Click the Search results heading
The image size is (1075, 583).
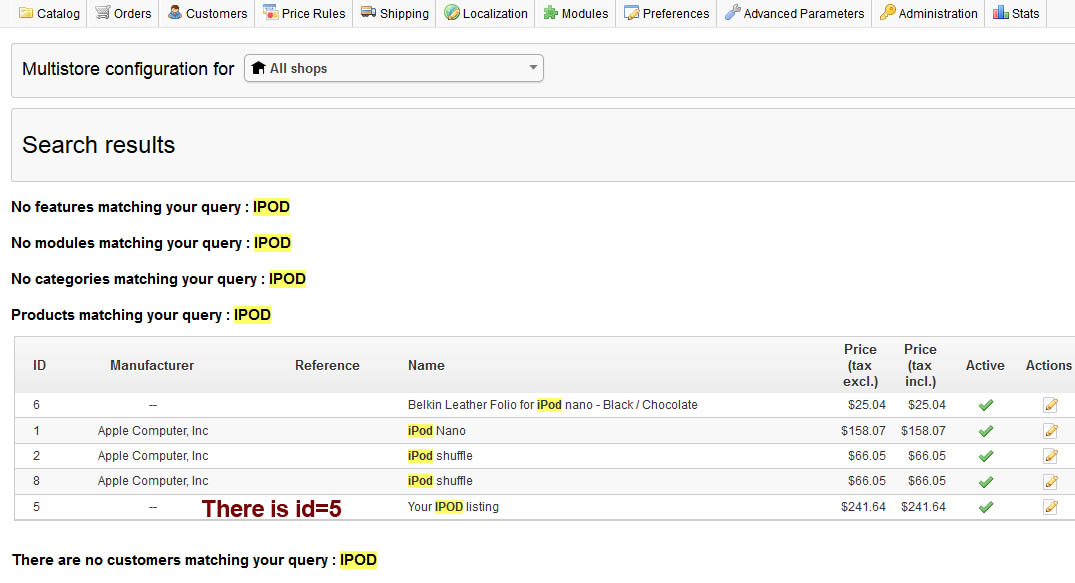(x=99, y=145)
